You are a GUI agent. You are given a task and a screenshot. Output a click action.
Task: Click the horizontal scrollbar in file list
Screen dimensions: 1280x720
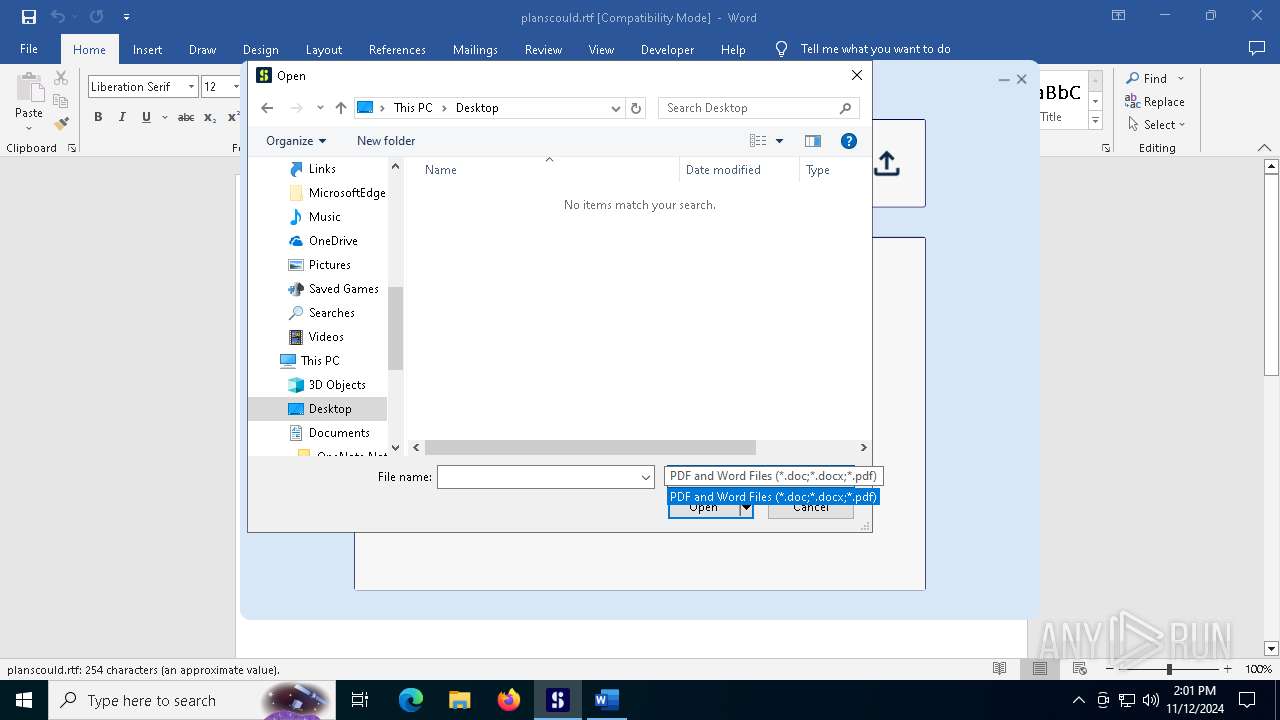point(590,448)
